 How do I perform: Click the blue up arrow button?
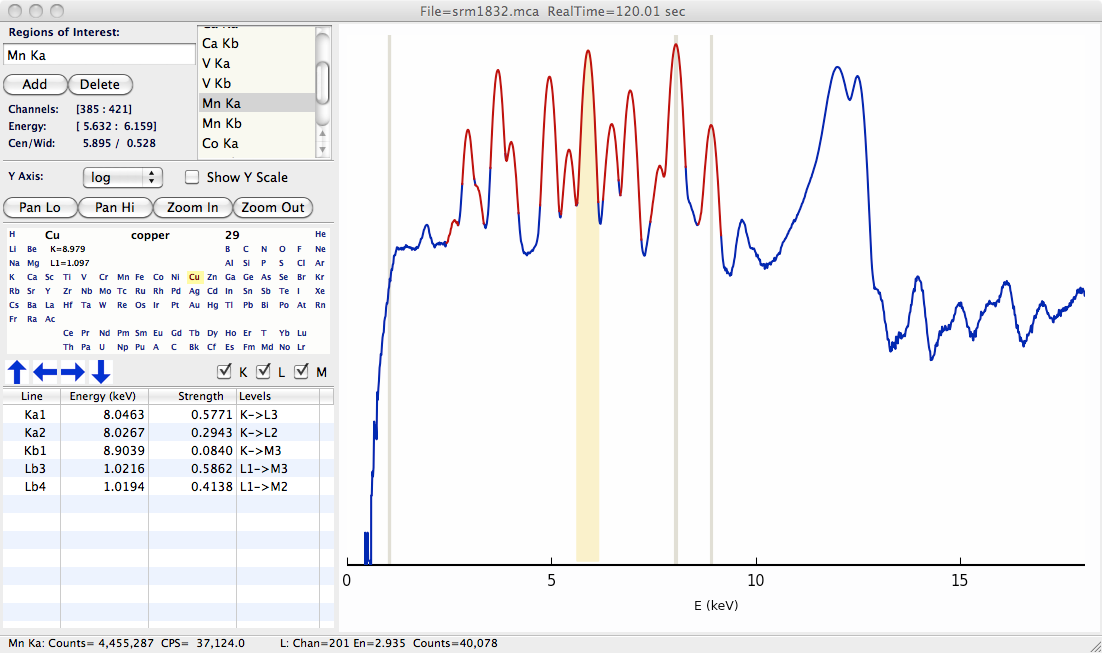point(17,373)
